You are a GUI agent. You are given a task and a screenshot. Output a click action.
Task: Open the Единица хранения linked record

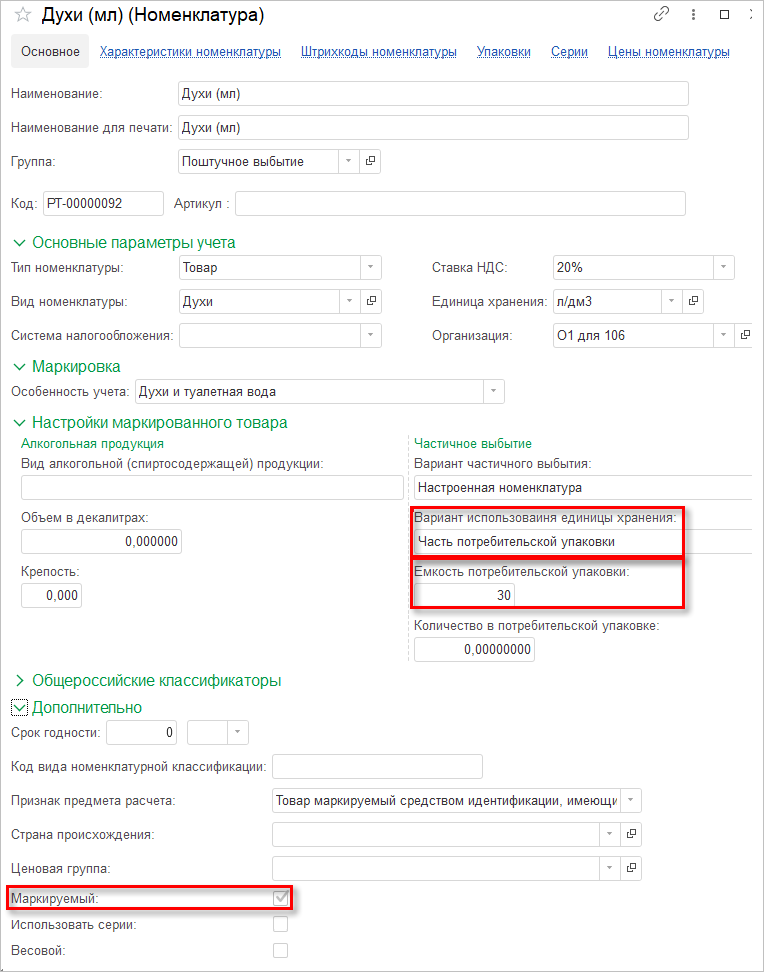click(692, 300)
